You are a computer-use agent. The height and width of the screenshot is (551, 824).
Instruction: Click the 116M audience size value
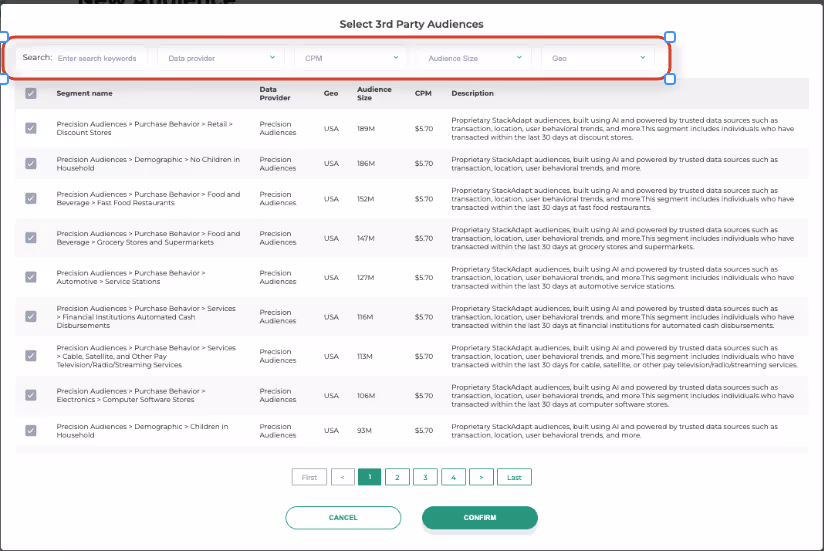coord(365,317)
